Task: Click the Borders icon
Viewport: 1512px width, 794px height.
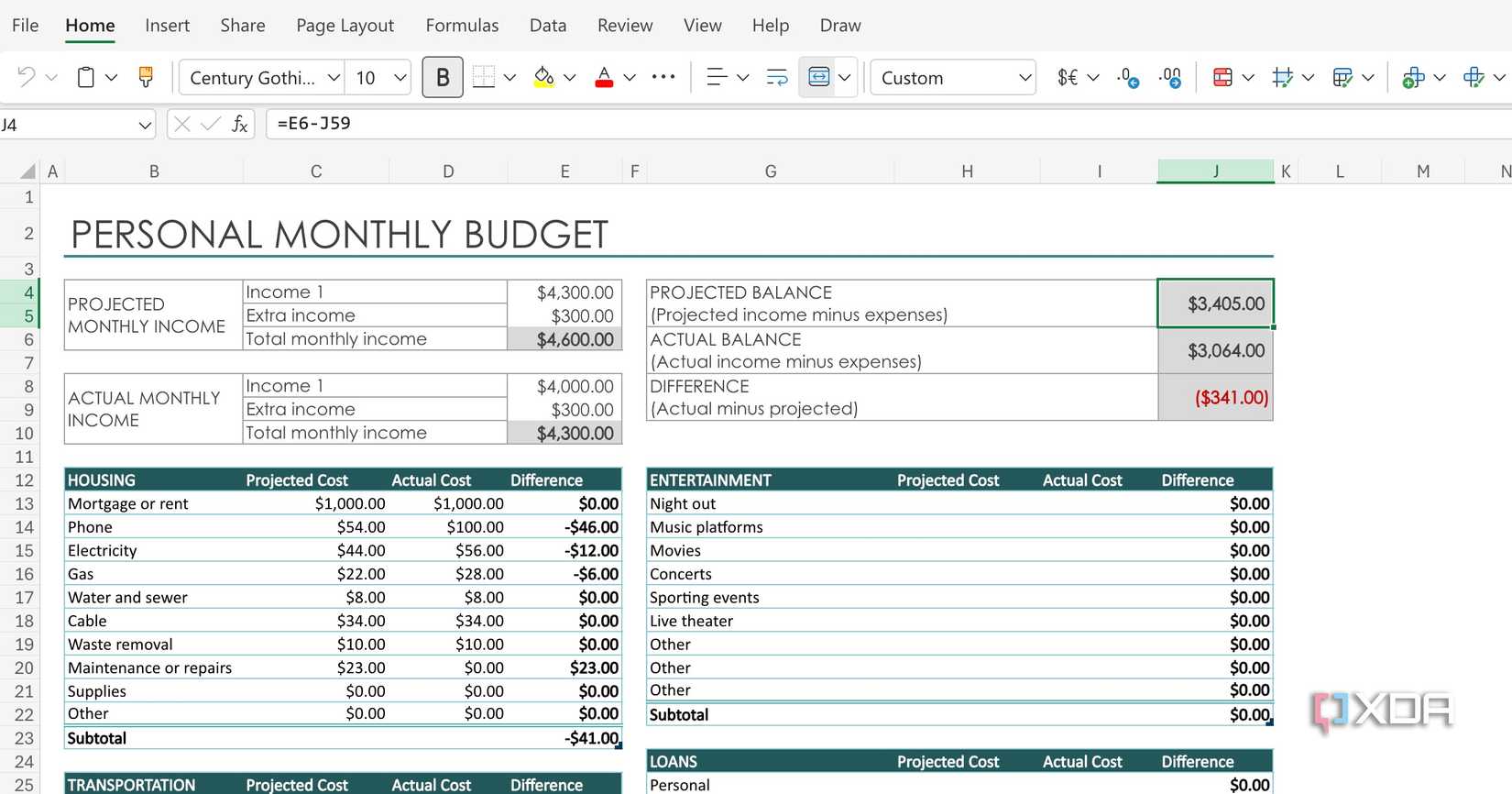Action: (484, 78)
